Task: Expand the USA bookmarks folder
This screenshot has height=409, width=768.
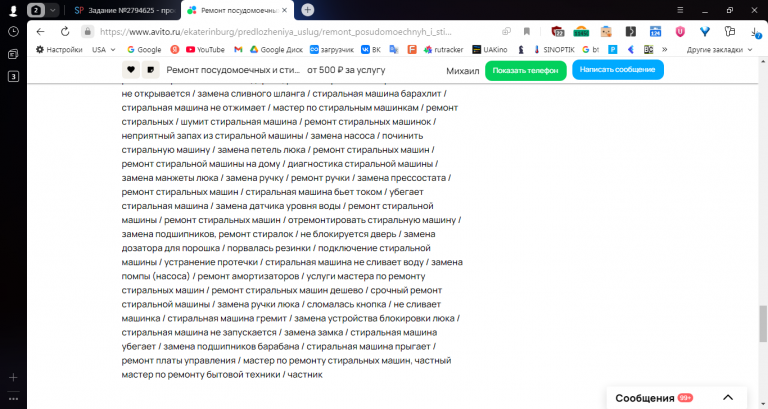Action: 103,49
